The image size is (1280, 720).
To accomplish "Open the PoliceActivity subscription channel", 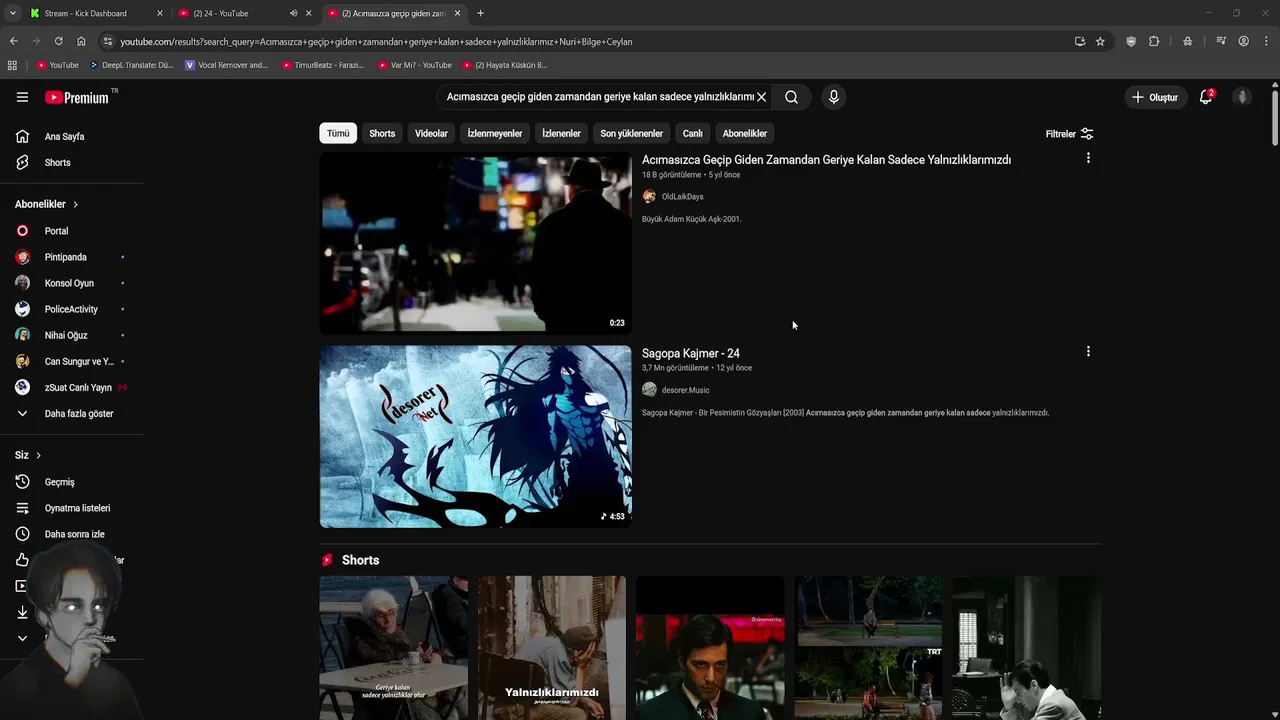I will click(x=71, y=309).
